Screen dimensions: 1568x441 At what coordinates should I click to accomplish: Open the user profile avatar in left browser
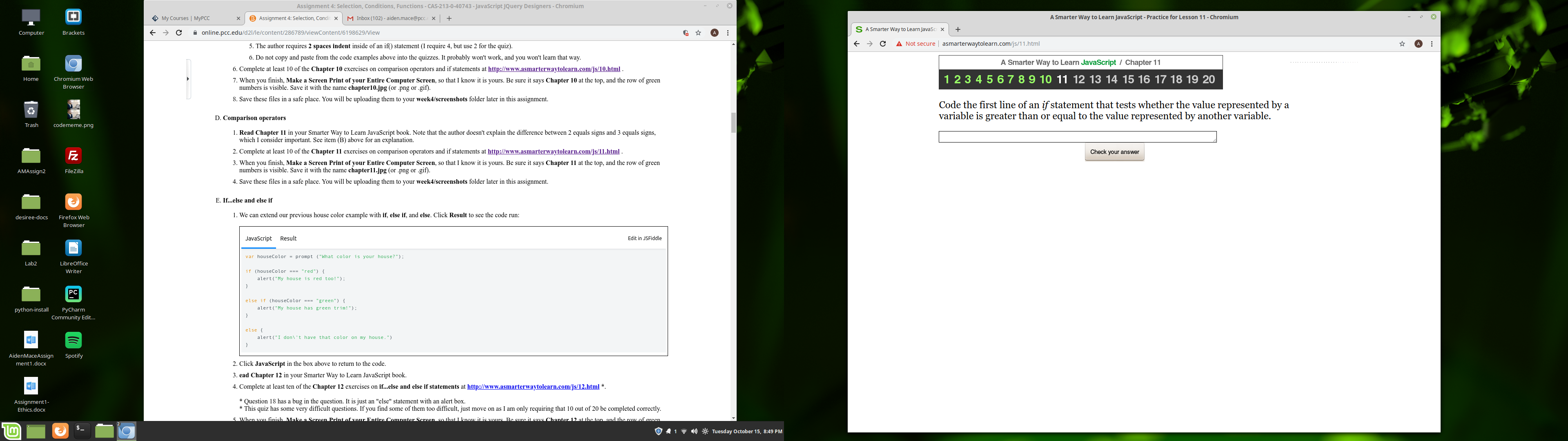pyautogui.click(x=715, y=33)
